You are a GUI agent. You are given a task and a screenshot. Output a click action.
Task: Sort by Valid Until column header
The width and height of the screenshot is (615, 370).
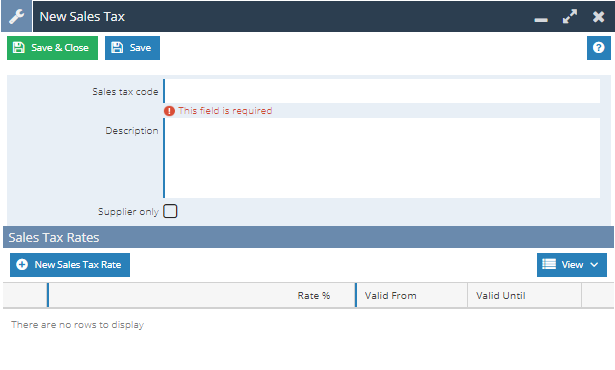pyautogui.click(x=524, y=295)
